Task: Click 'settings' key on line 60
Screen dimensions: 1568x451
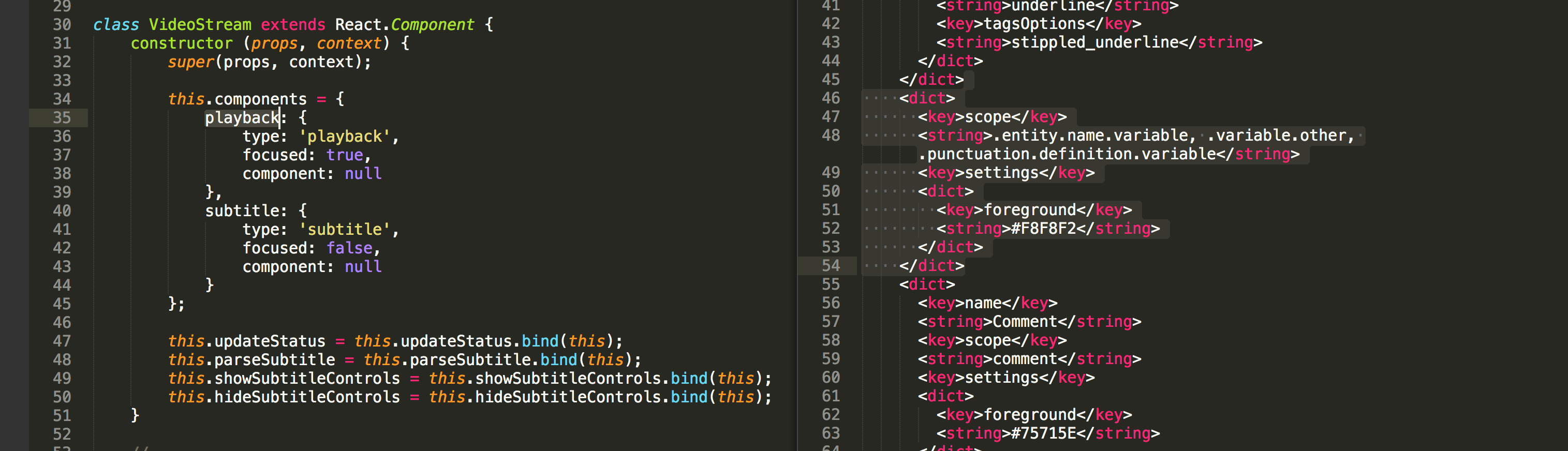Action: 1001,378
